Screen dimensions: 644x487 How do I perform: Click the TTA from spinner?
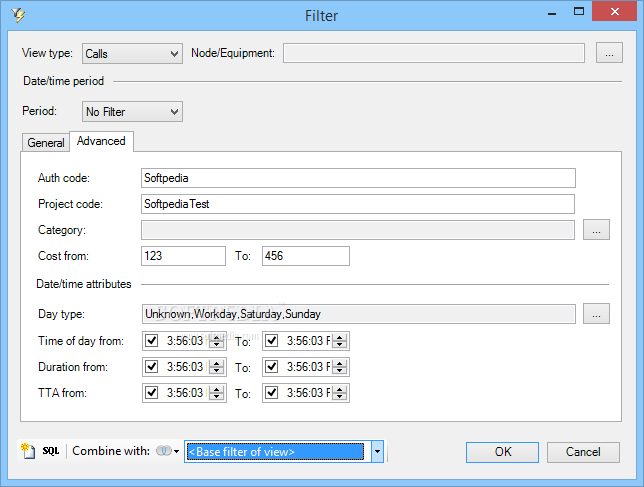coord(216,393)
